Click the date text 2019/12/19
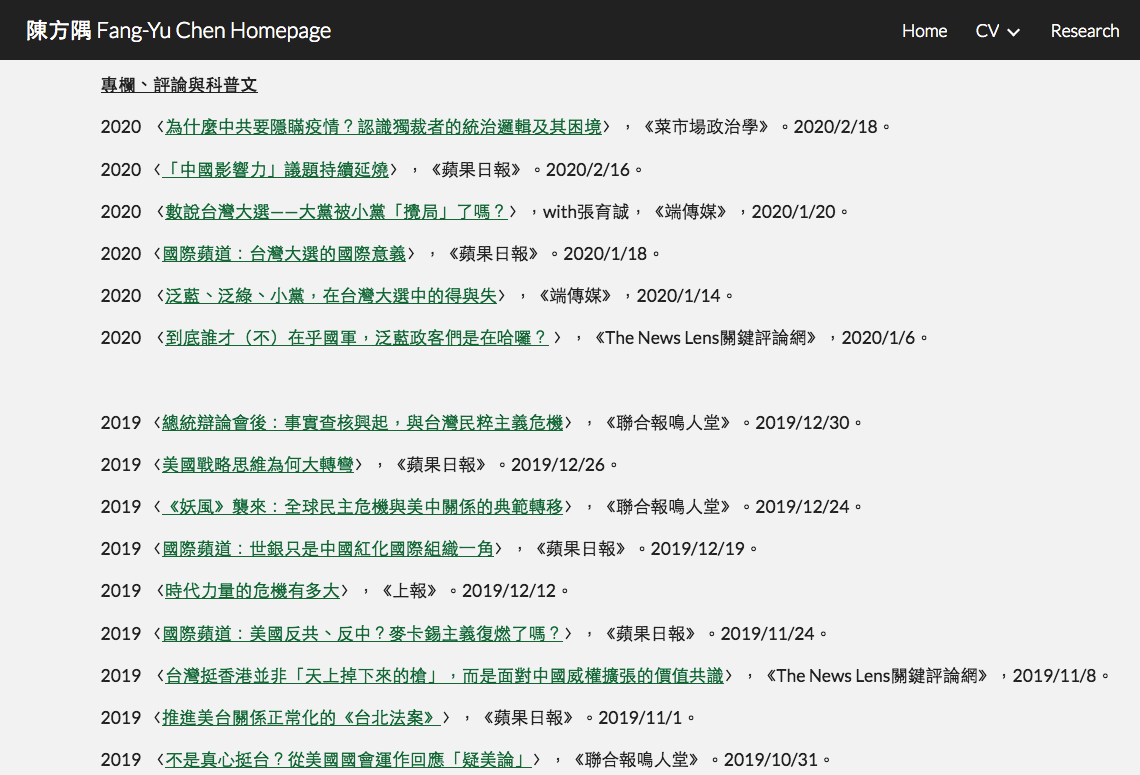1140x775 pixels. 697,550
